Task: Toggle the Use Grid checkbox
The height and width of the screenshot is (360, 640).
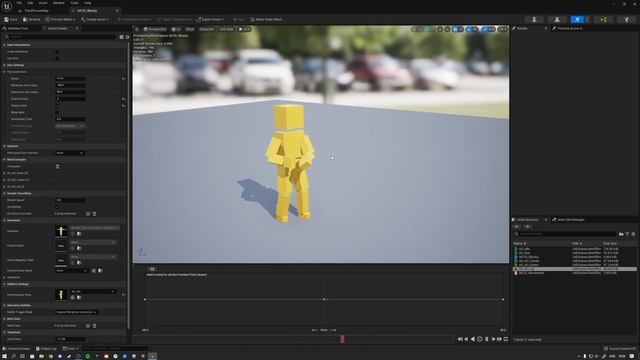Action: coord(57,58)
